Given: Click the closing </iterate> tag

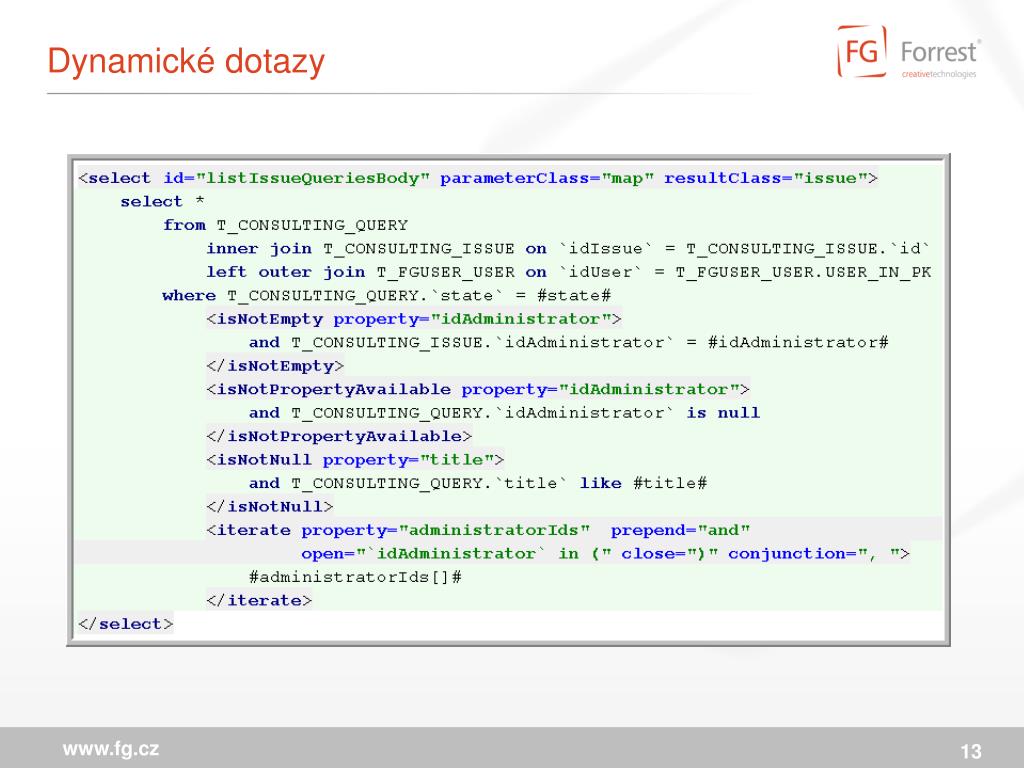Looking at the screenshot, I should pos(259,600).
